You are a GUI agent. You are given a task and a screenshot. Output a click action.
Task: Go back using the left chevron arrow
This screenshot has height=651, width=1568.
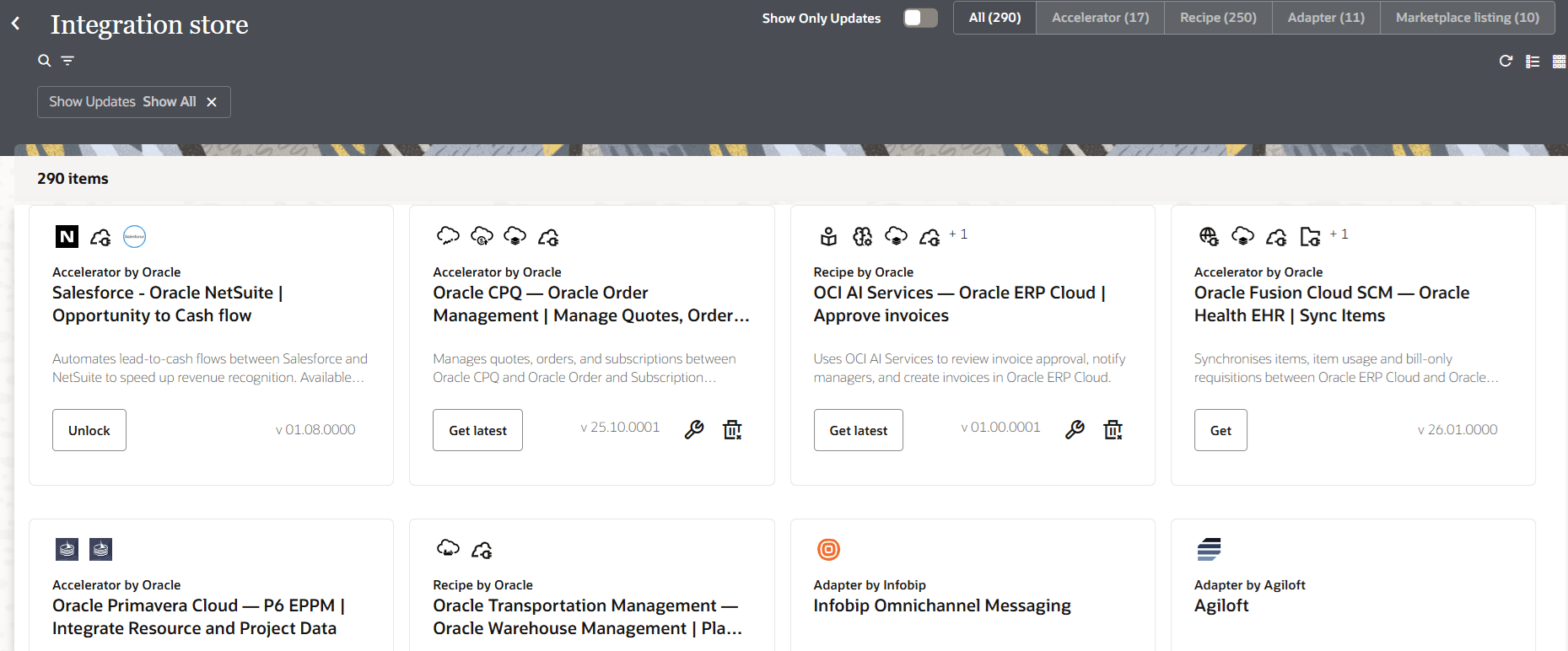(x=15, y=24)
